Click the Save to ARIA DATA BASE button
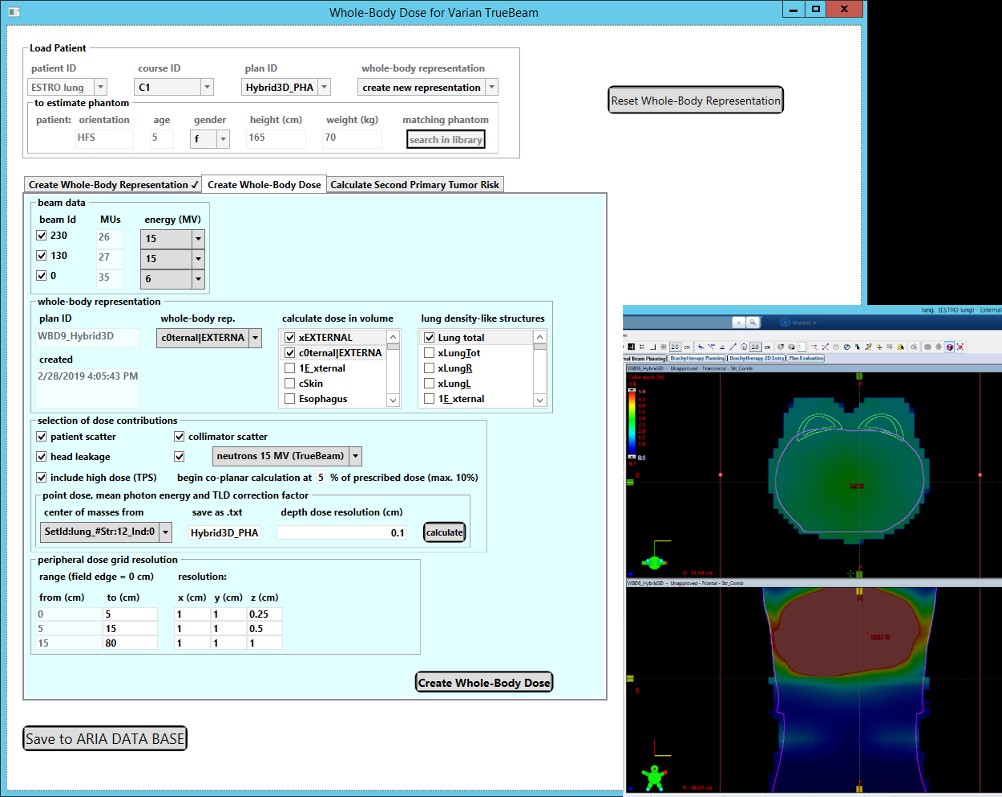 click(x=105, y=739)
